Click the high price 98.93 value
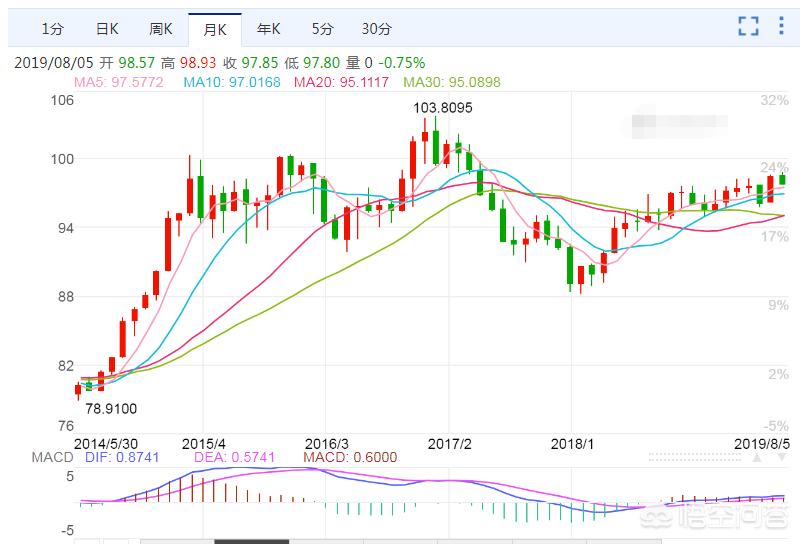 point(198,63)
